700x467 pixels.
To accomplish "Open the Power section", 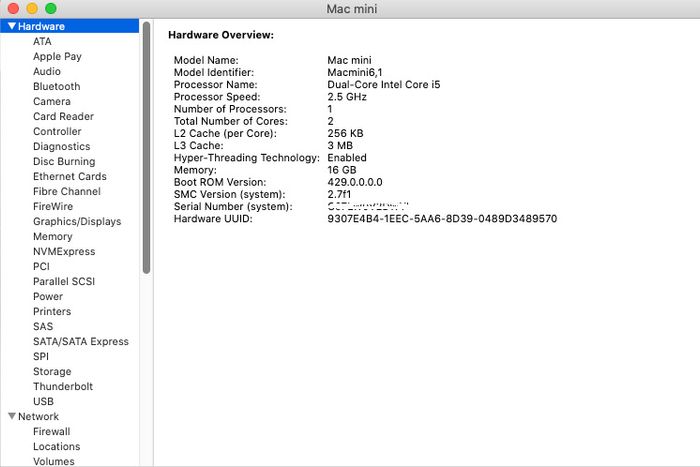I will [x=48, y=296].
